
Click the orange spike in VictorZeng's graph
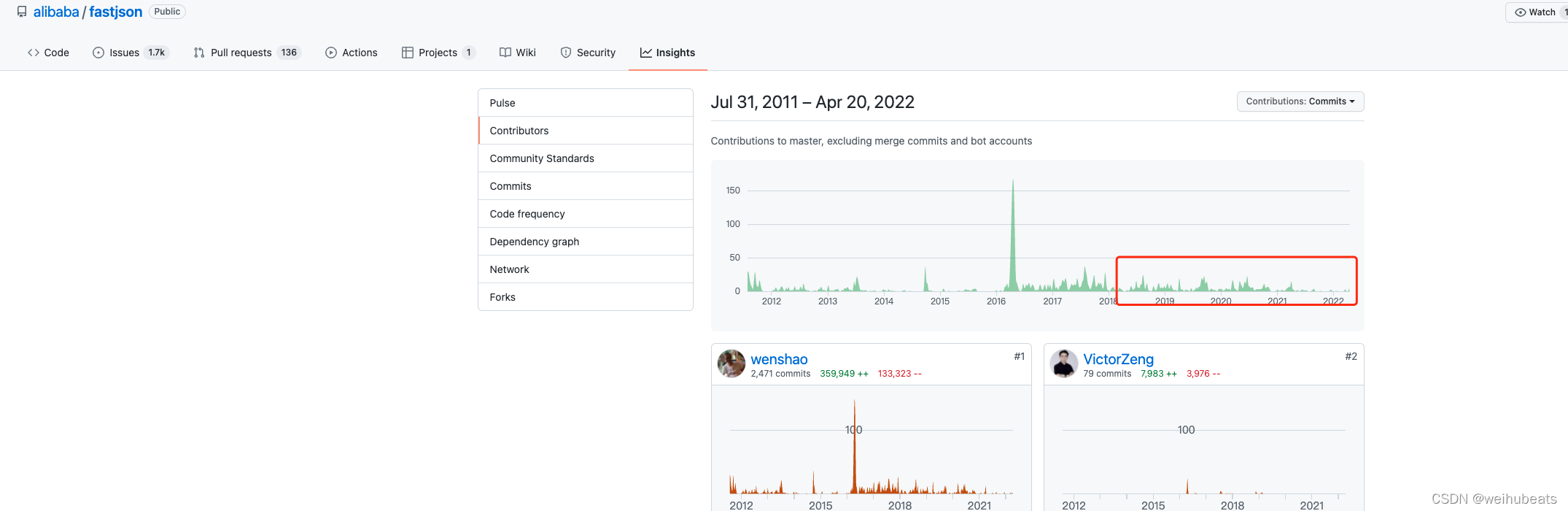[x=1187, y=486]
